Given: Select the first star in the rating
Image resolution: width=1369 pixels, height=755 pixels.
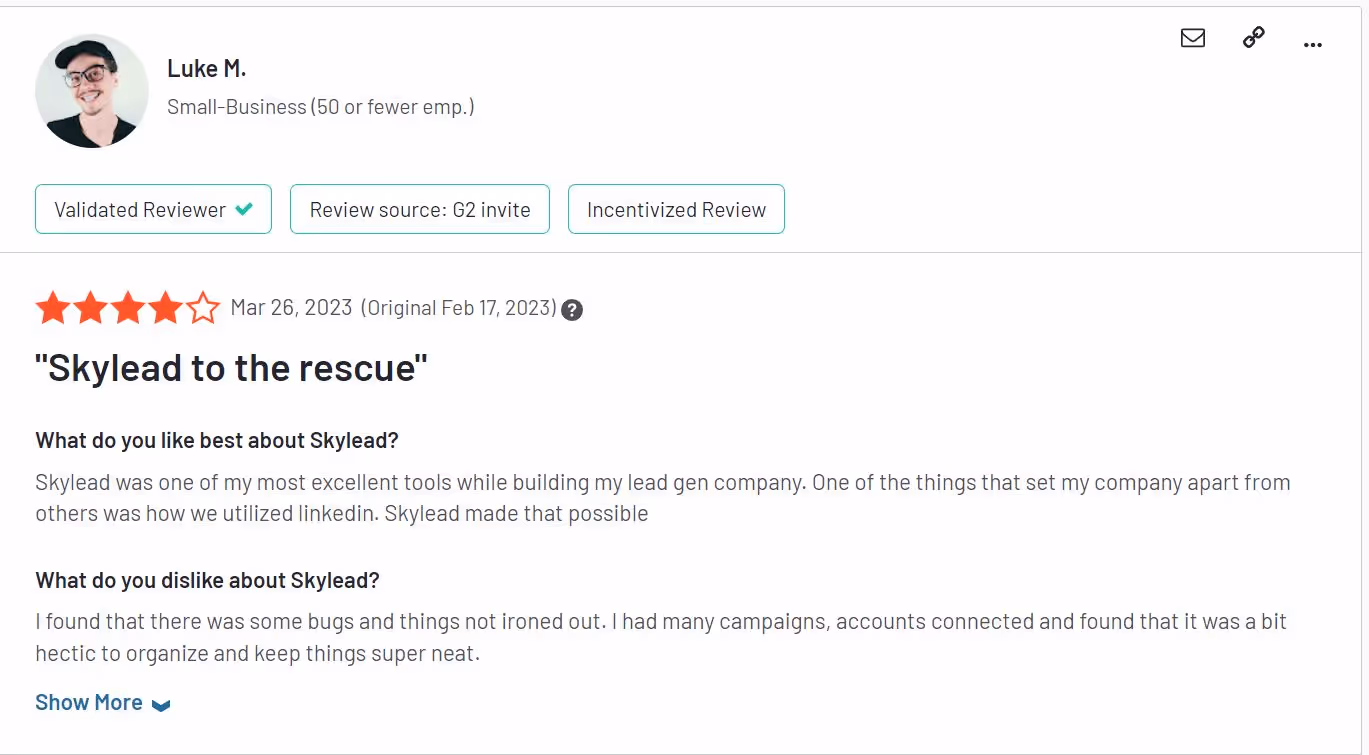Looking at the screenshot, I should pos(53,308).
